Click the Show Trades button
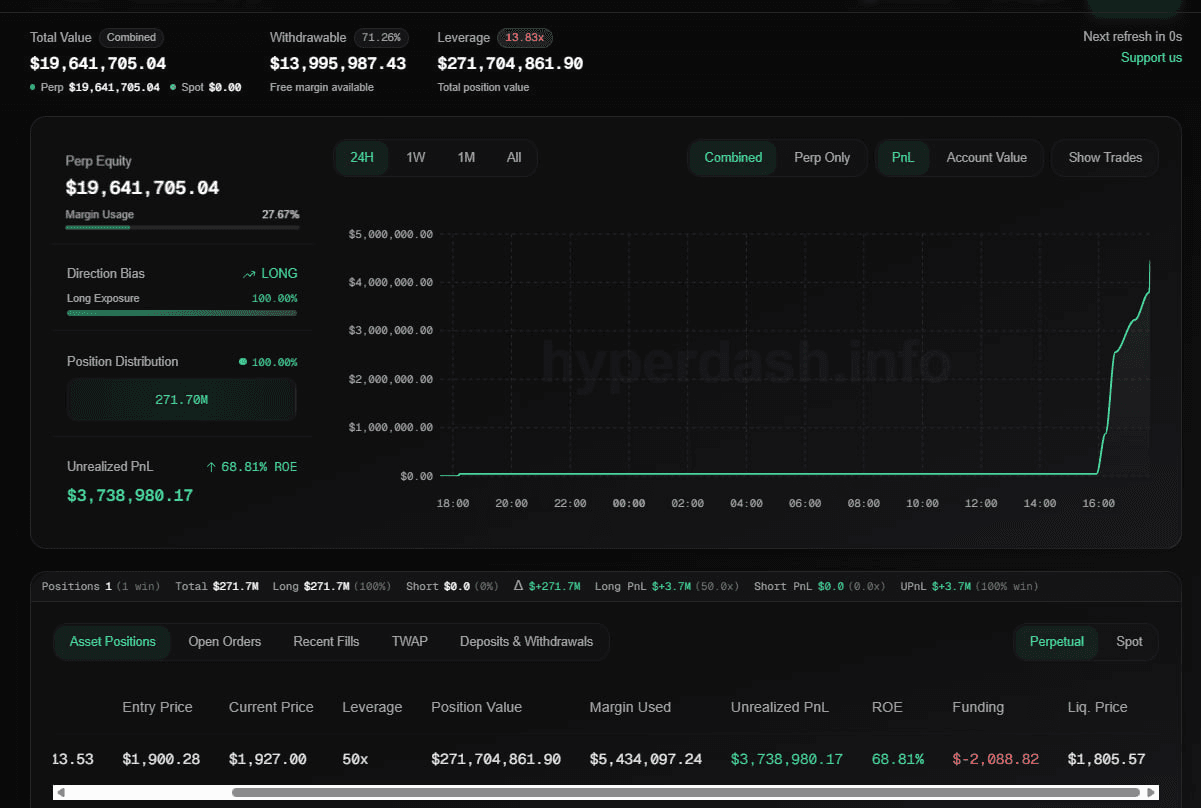Image resolution: width=1201 pixels, height=808 pixels. click(x=1105, y=158)
